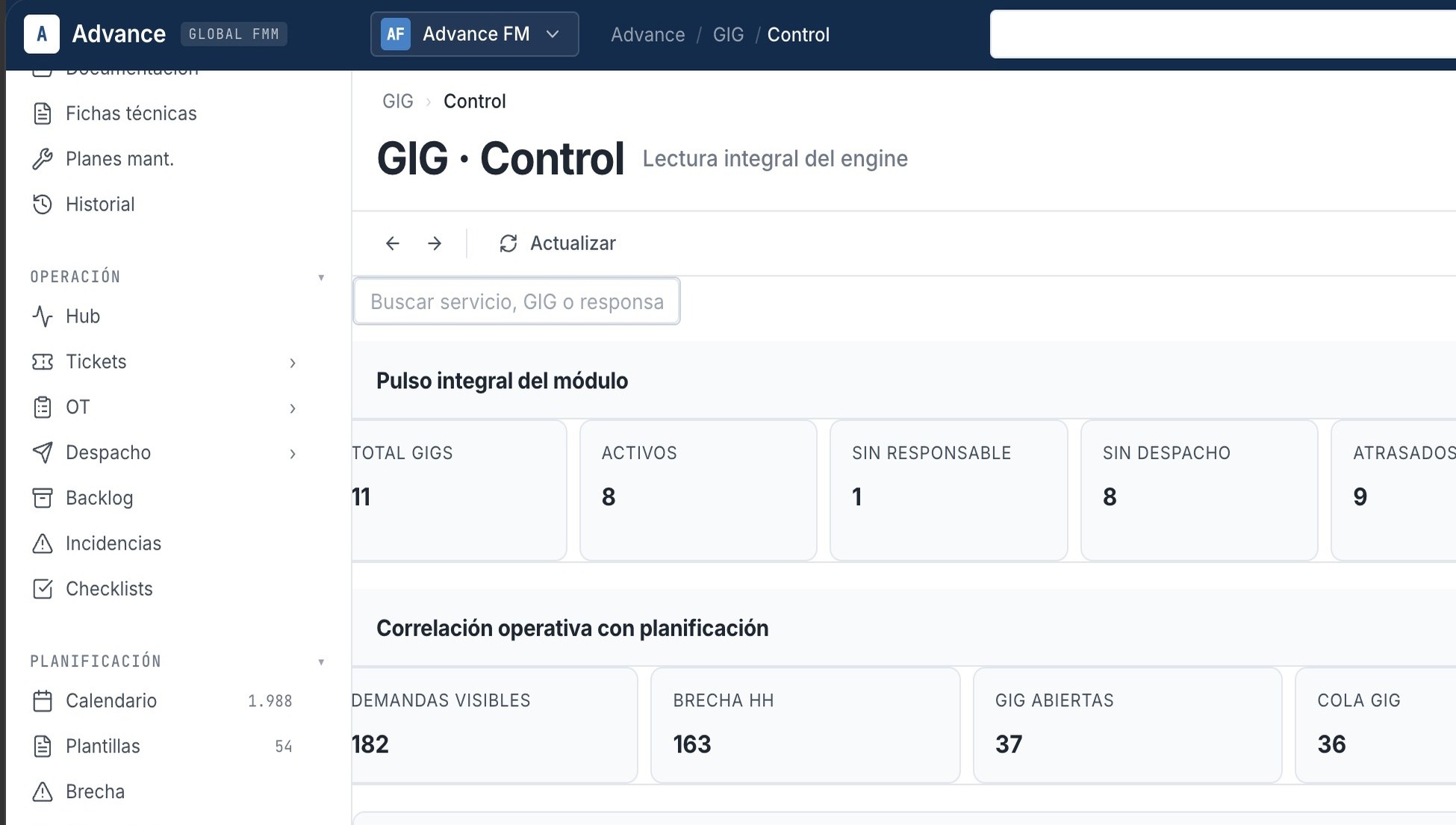
Task: Click the Fichas técnicas document icon
Action: [43, 113]
